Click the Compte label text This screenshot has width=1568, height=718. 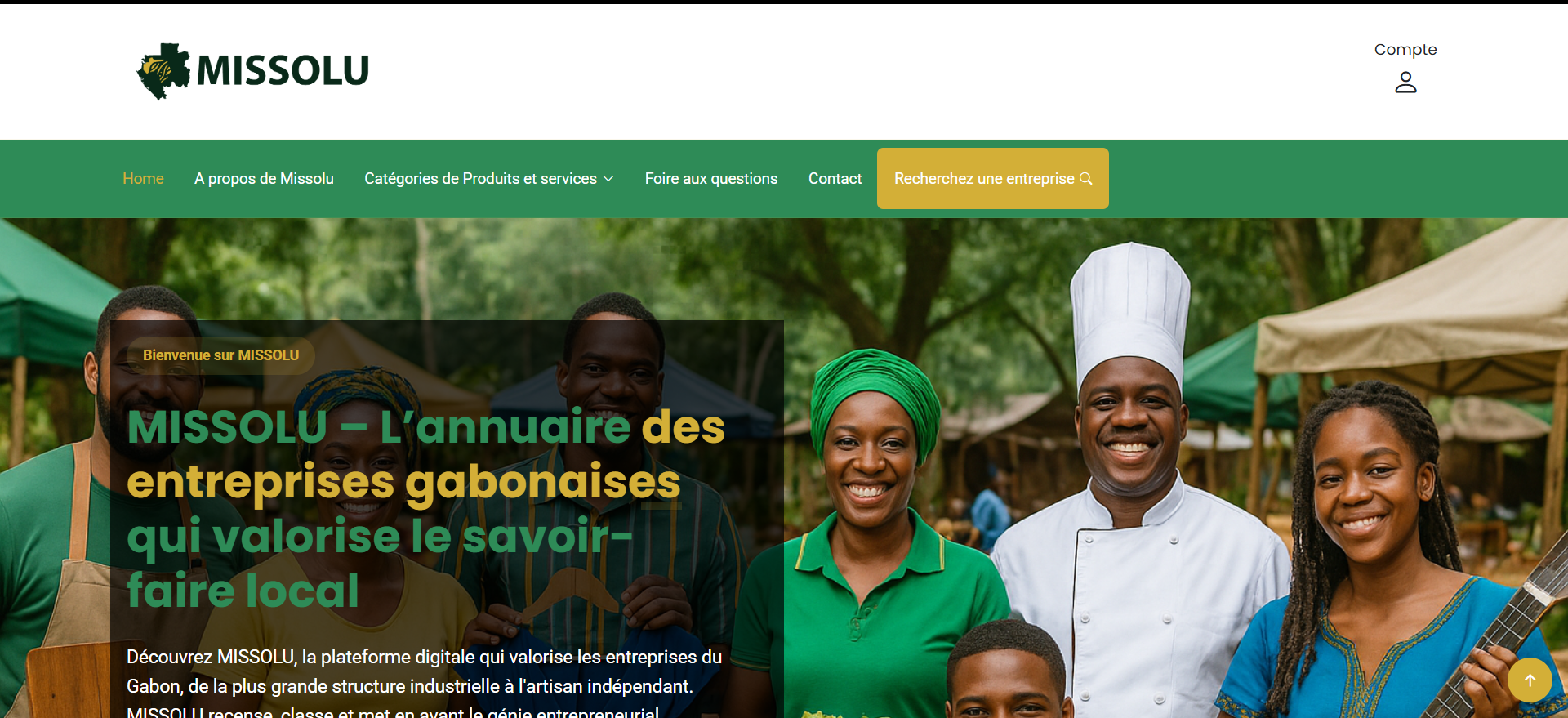(1405, 49)
